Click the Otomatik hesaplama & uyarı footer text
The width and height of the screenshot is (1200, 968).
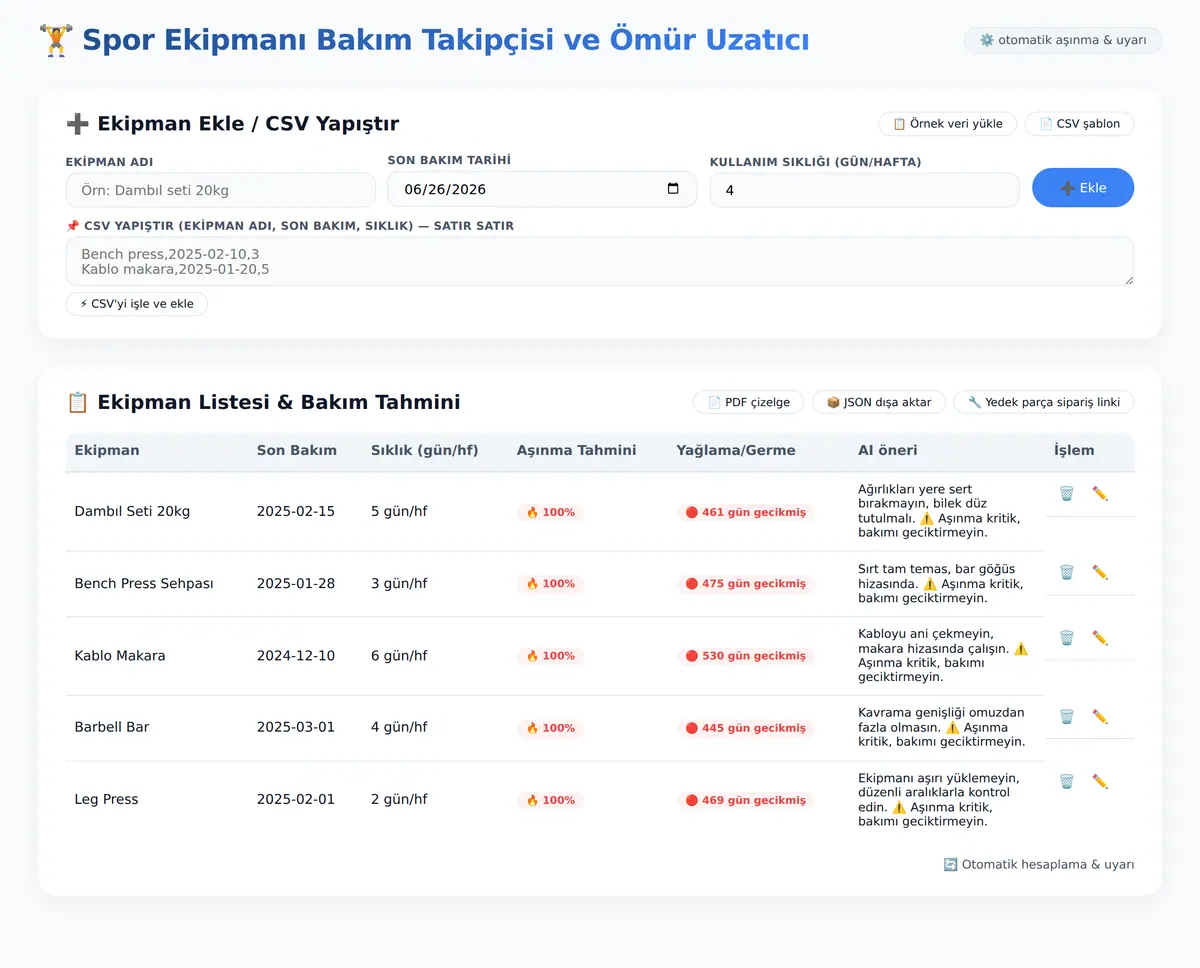tap(1039, 864)
